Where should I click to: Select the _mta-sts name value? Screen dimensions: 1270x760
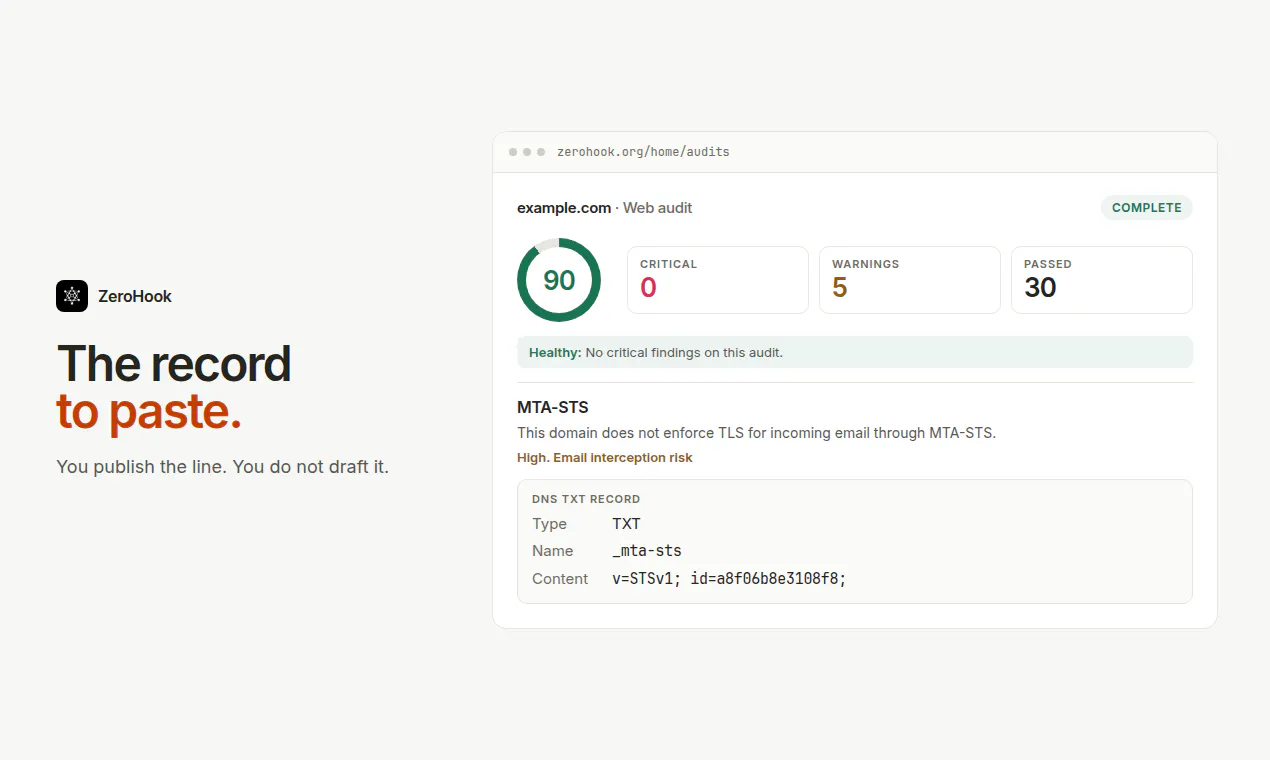647,551
